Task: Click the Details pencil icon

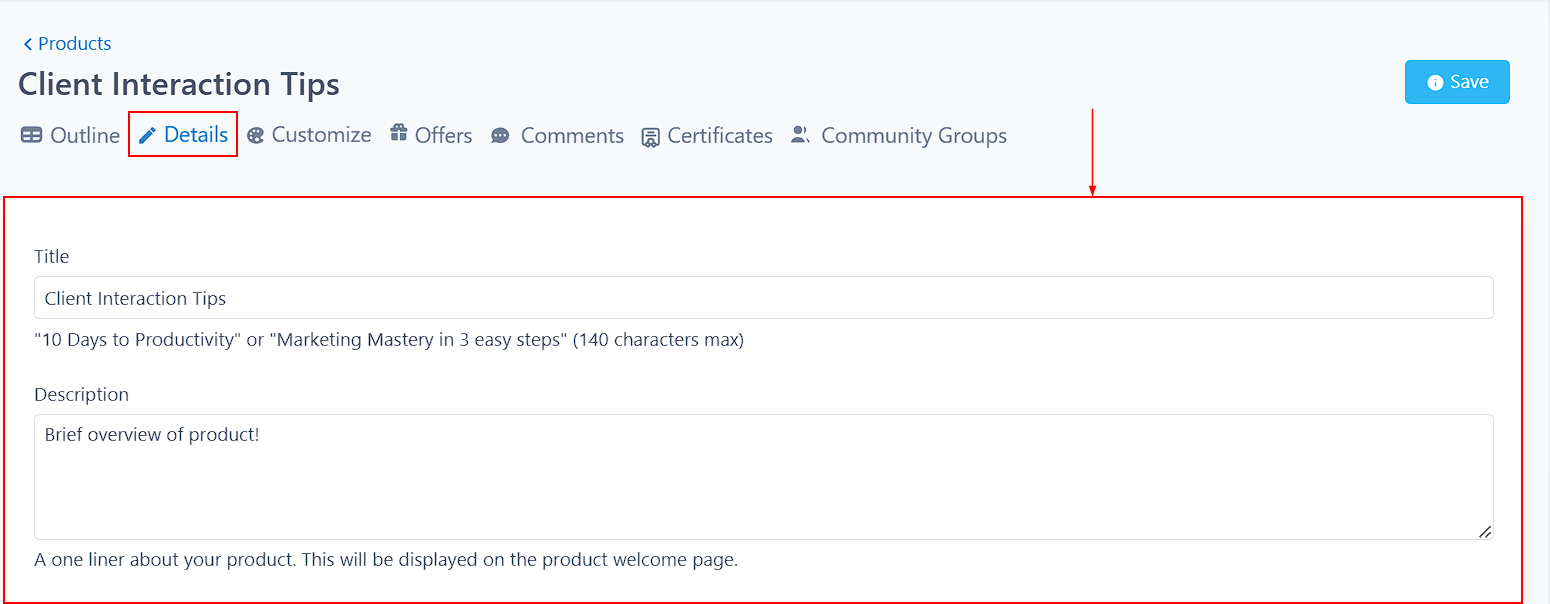Action: (x=148, y=136)
